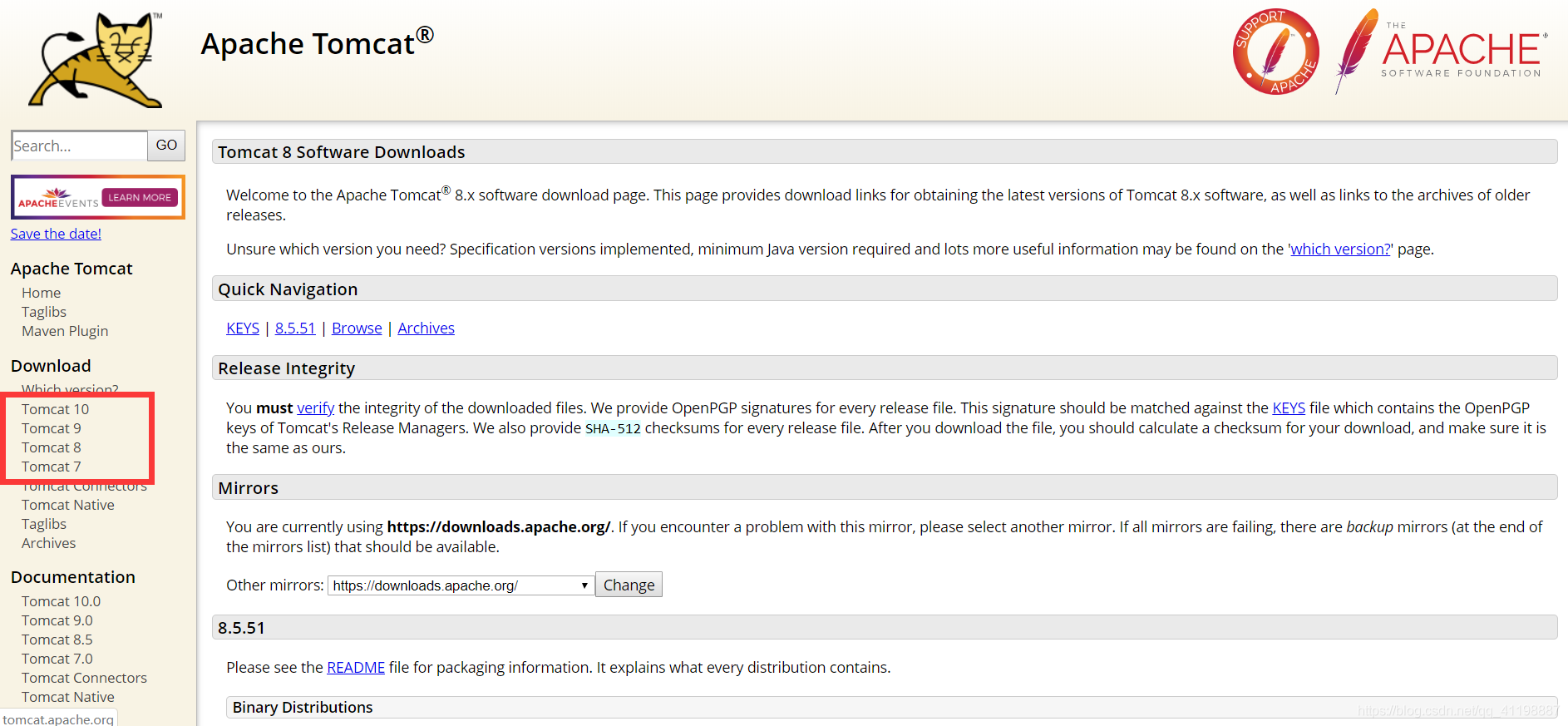Focus the Search input field

click(x=80, y=146)
